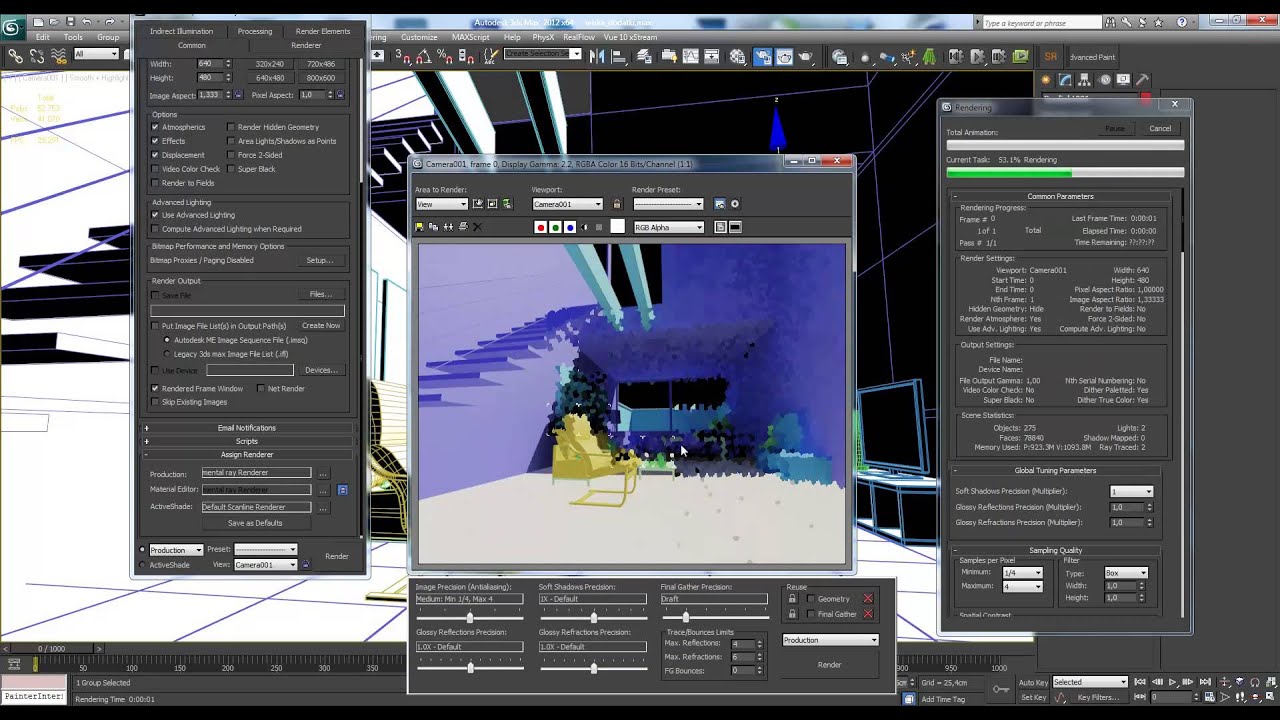
Task: Click the Edit Region icon
Action: 477,204
